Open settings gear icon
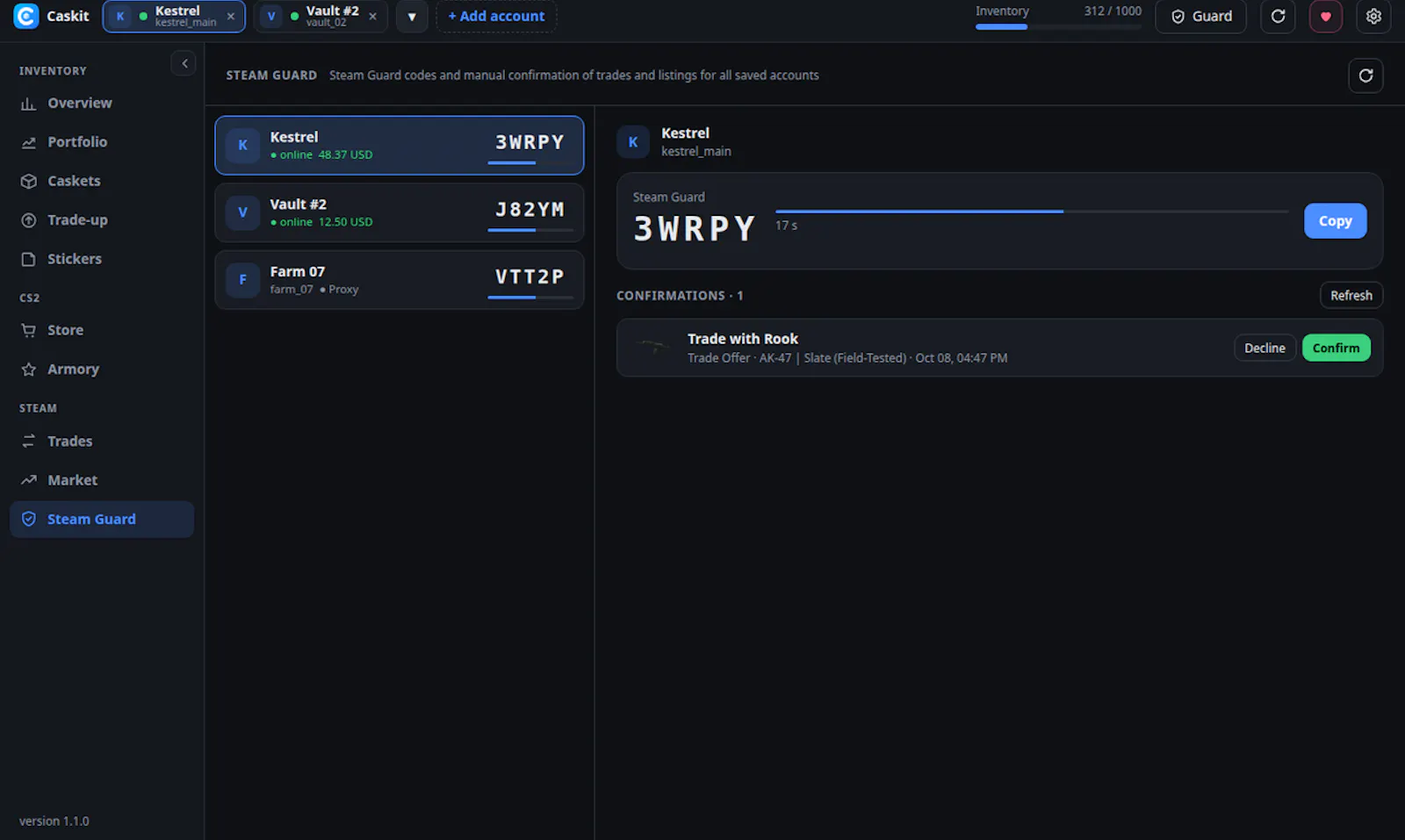Image resolution: width=1405 pixels, height=840 pixels. (x=1373, y=16)
